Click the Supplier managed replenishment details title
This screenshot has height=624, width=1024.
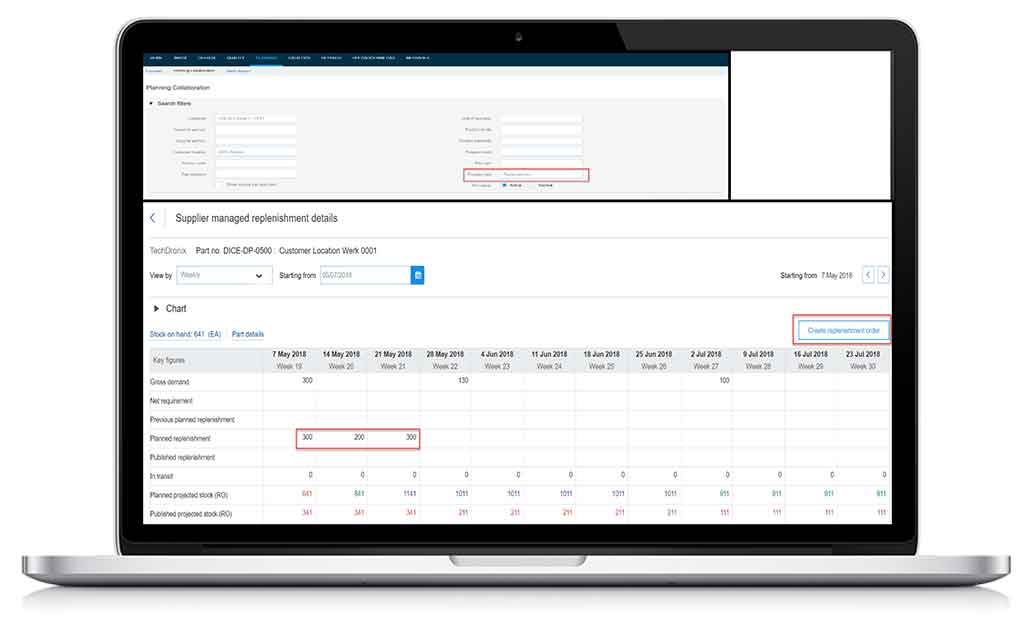pyautogui.click(x=256, y=218)
